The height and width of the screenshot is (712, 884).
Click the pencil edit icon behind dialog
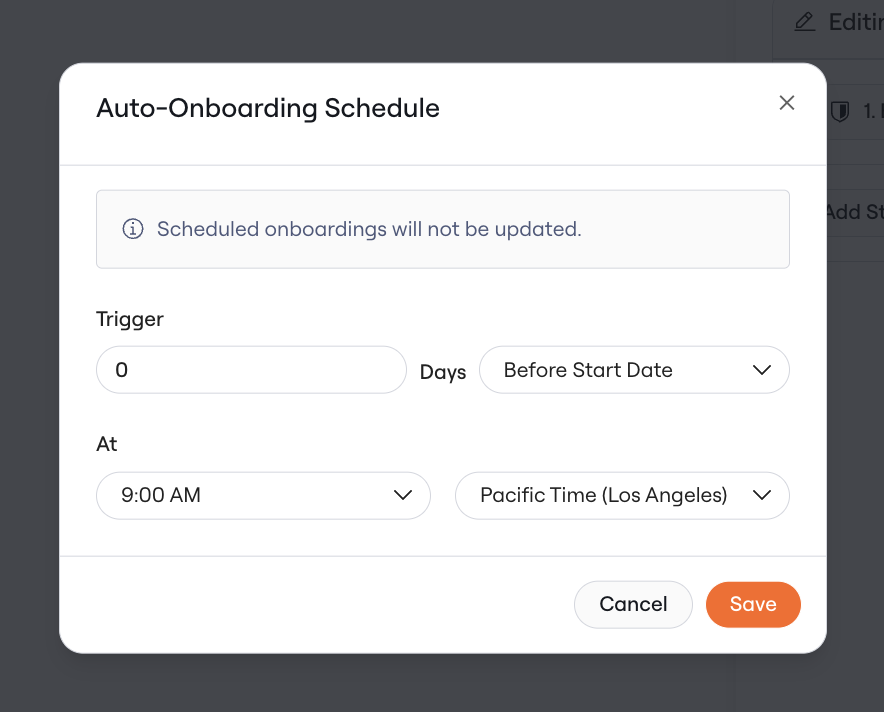805,22
